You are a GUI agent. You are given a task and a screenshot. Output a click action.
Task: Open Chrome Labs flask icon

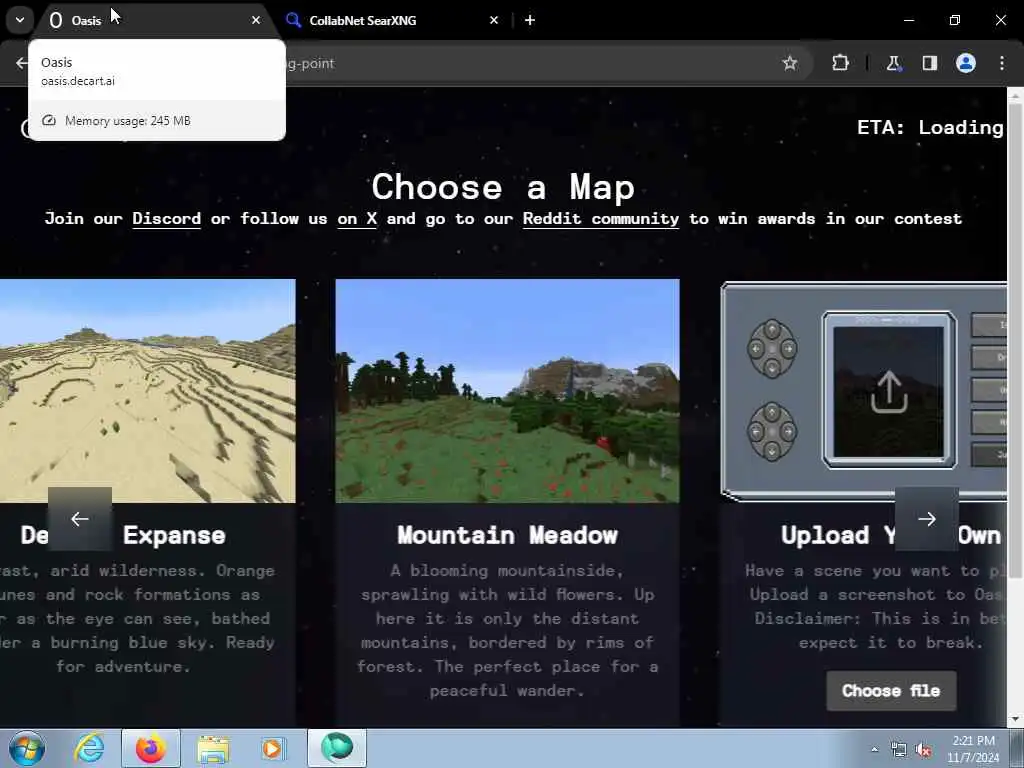pos(893,63)
